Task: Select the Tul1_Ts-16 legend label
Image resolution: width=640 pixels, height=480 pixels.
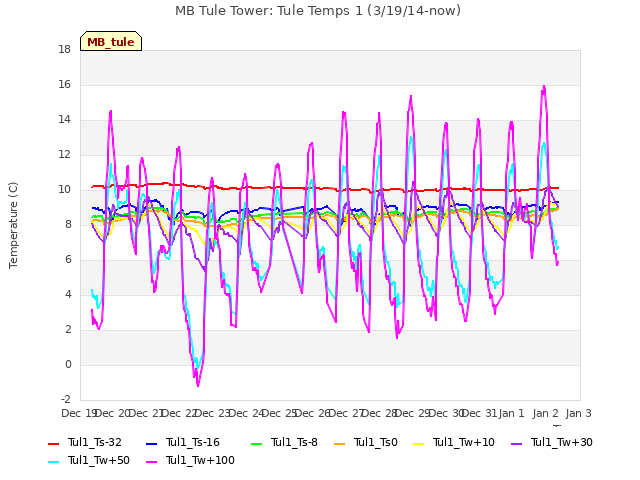Action: (193, 442)
